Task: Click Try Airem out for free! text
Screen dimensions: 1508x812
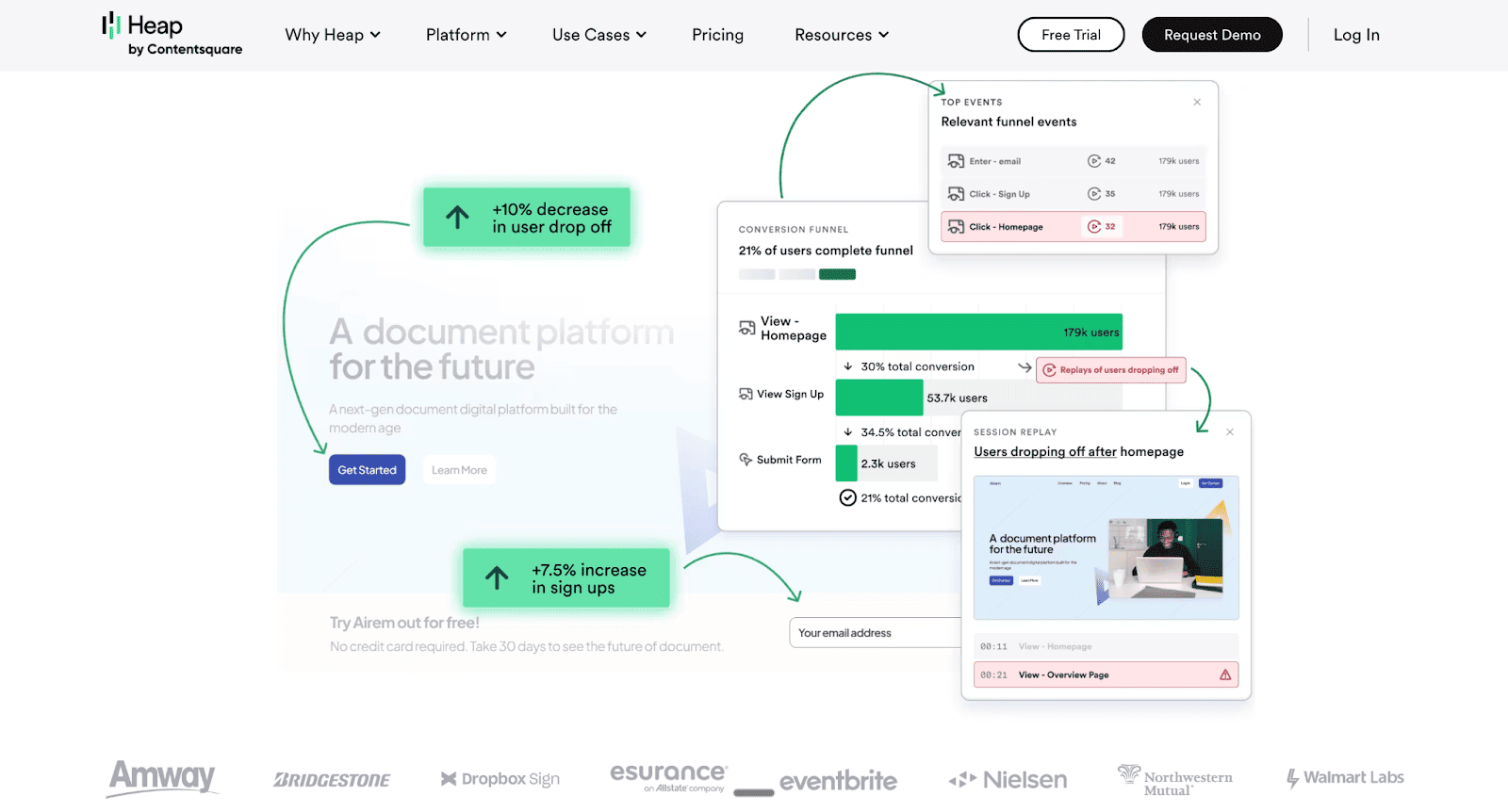Action: pyautogui.click(x=404, y=623)
